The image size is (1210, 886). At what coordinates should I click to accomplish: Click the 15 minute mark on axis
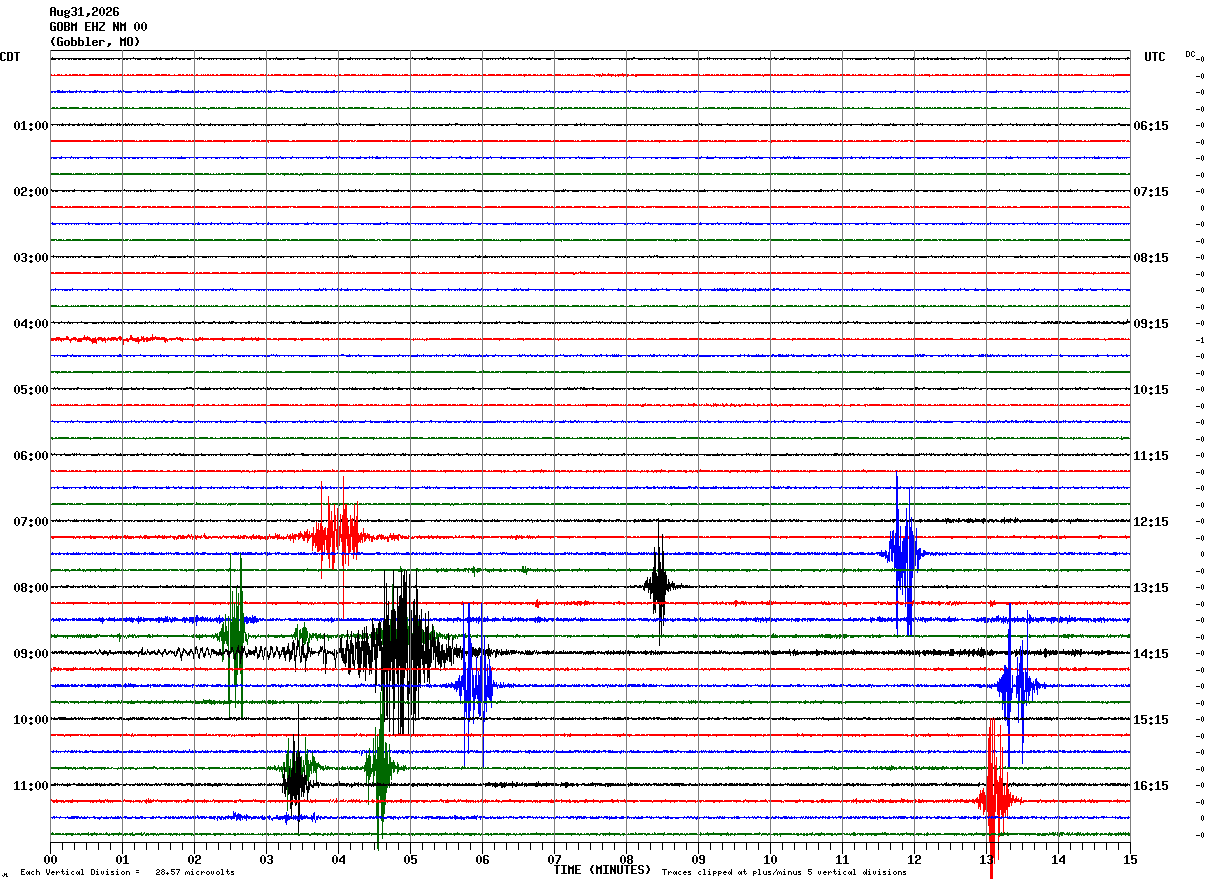click(1130, 859)
